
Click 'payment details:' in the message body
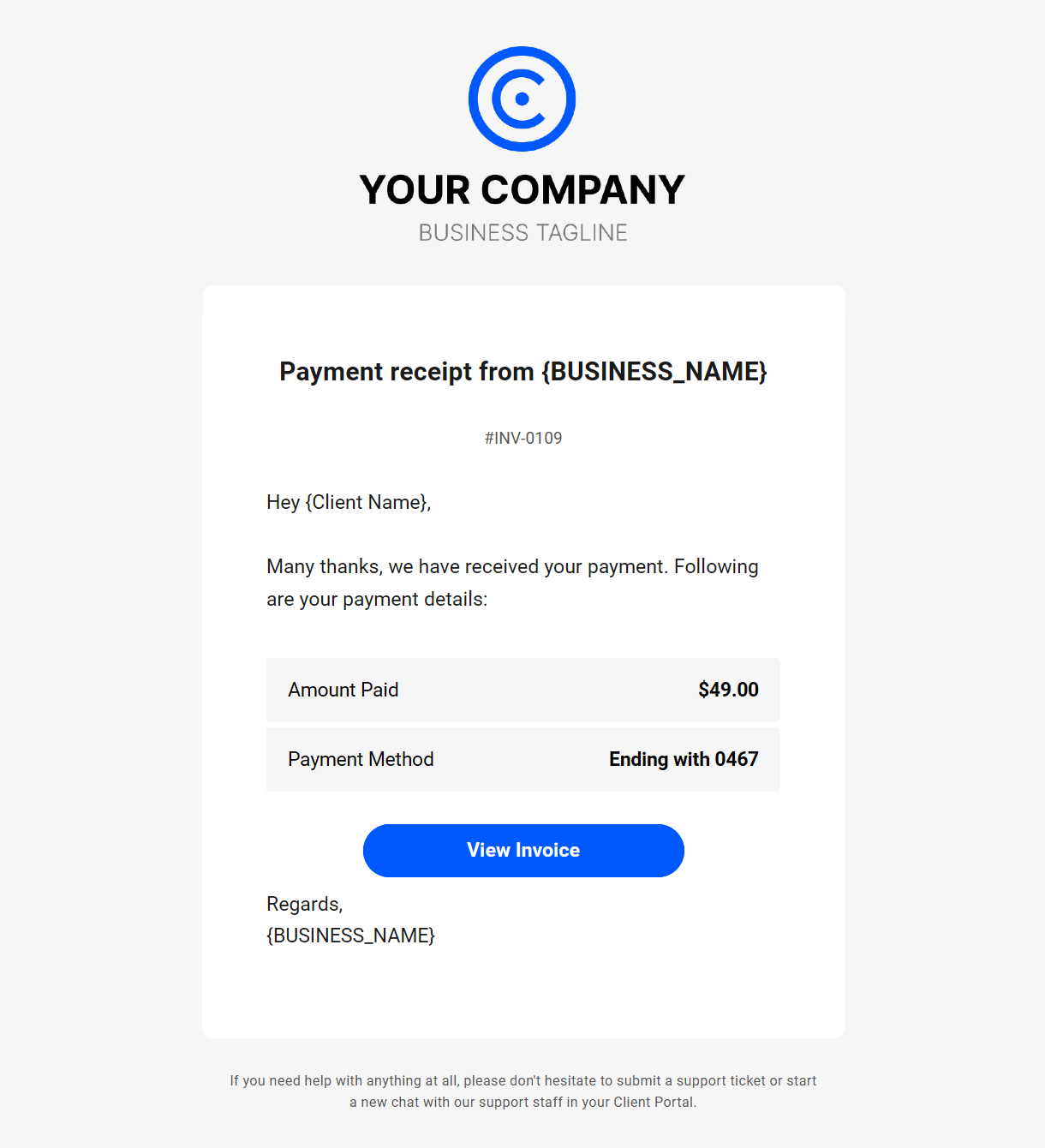coord(415,600)
